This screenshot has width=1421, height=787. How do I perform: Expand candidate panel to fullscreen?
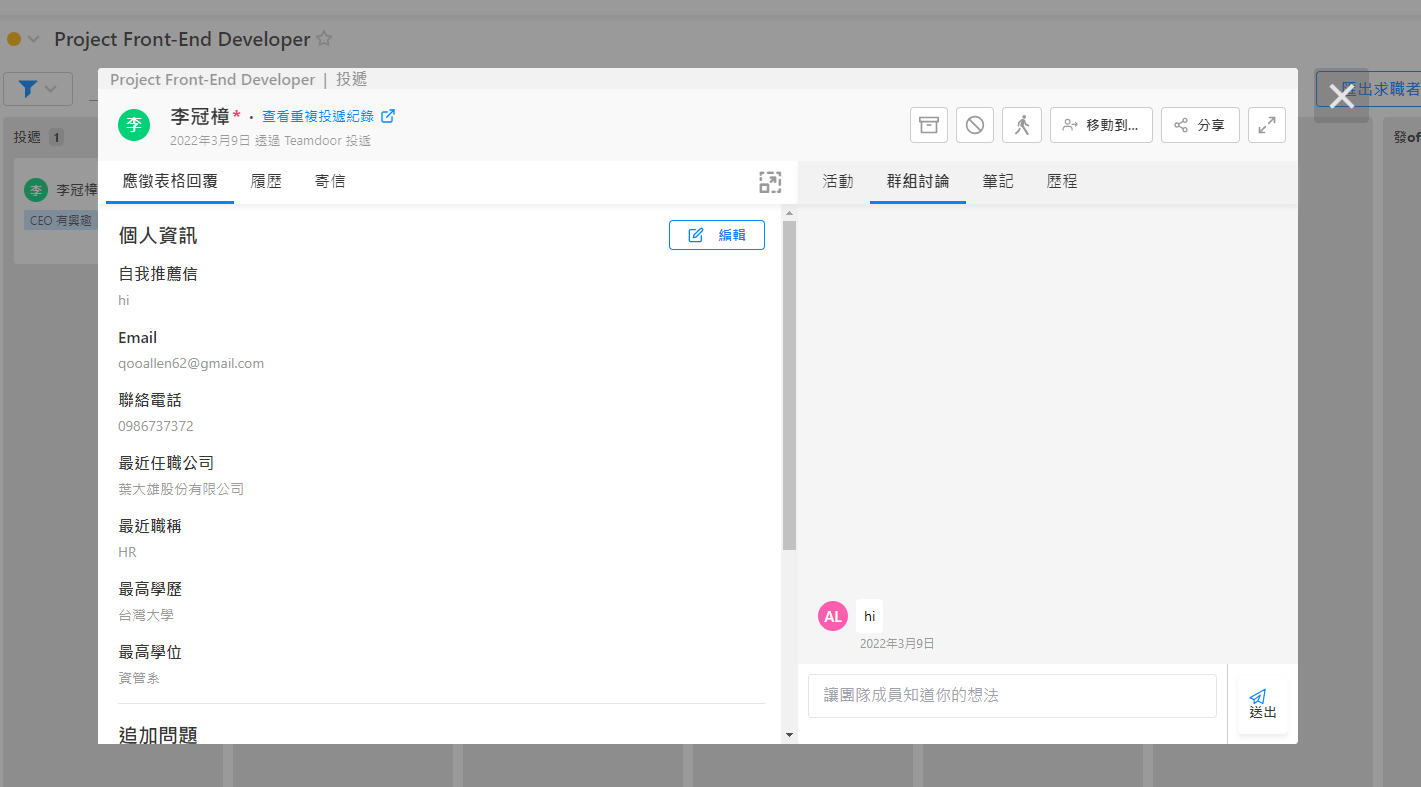coord(1266,125)
